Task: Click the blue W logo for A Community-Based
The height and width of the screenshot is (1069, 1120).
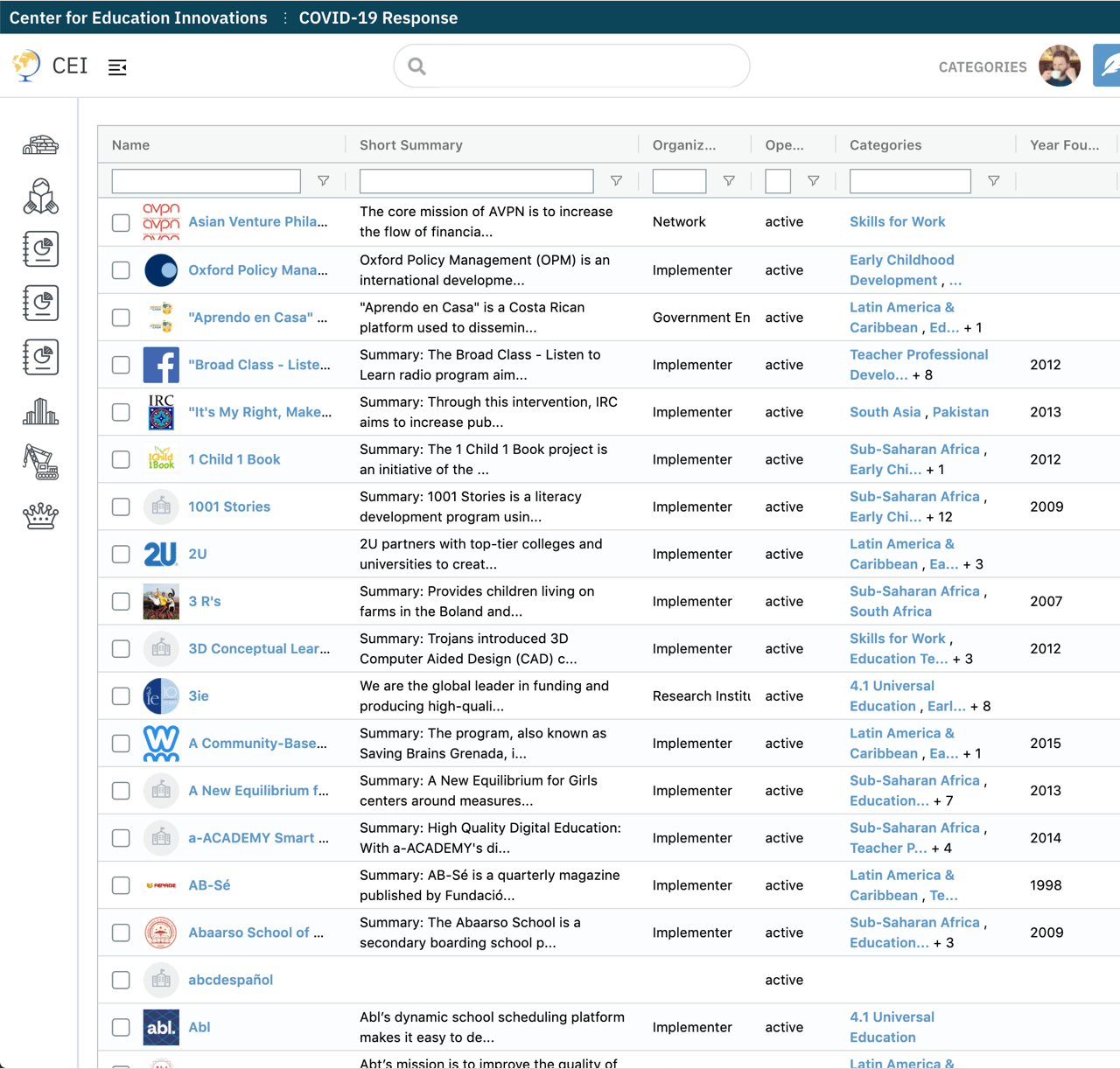Action: [161, 744]
